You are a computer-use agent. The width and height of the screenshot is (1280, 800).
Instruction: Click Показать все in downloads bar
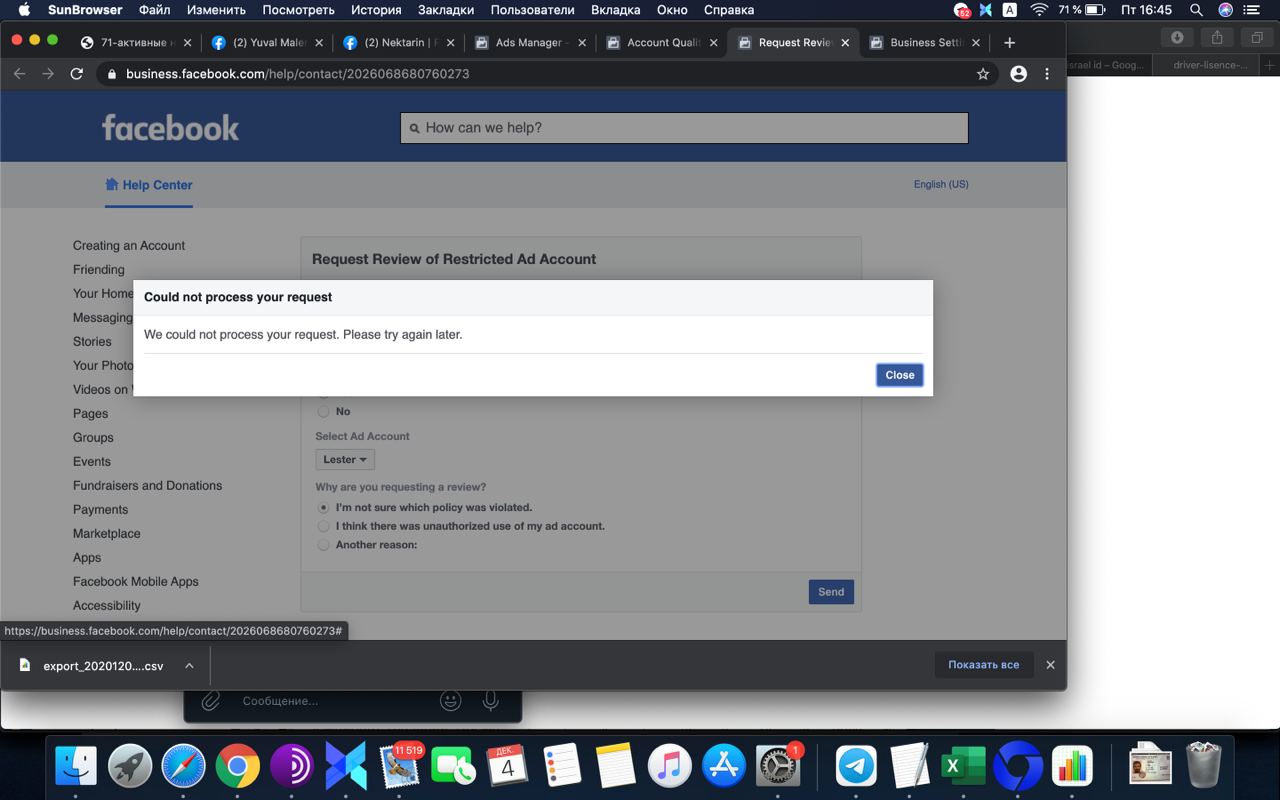click(984, 665)
